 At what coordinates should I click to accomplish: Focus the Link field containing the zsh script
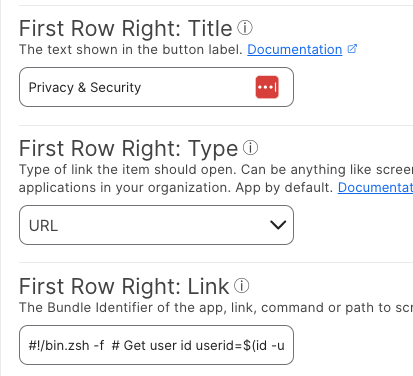(156, 345)
